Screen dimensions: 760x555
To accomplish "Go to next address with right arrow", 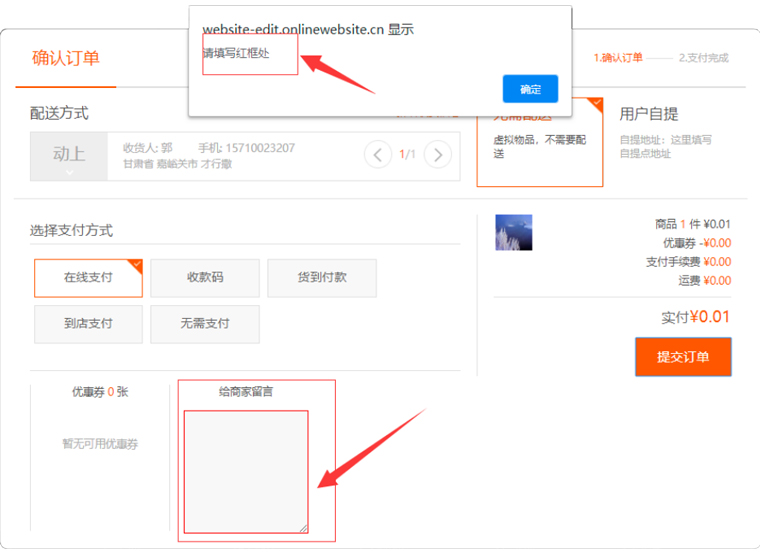I will [x=437, y=154].
